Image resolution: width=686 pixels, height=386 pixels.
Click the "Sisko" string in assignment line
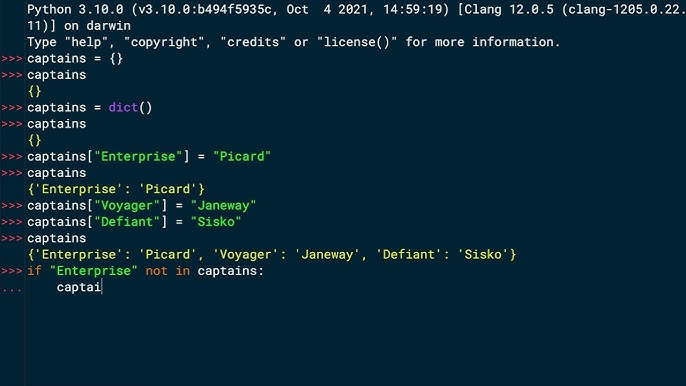click(216, 221)
